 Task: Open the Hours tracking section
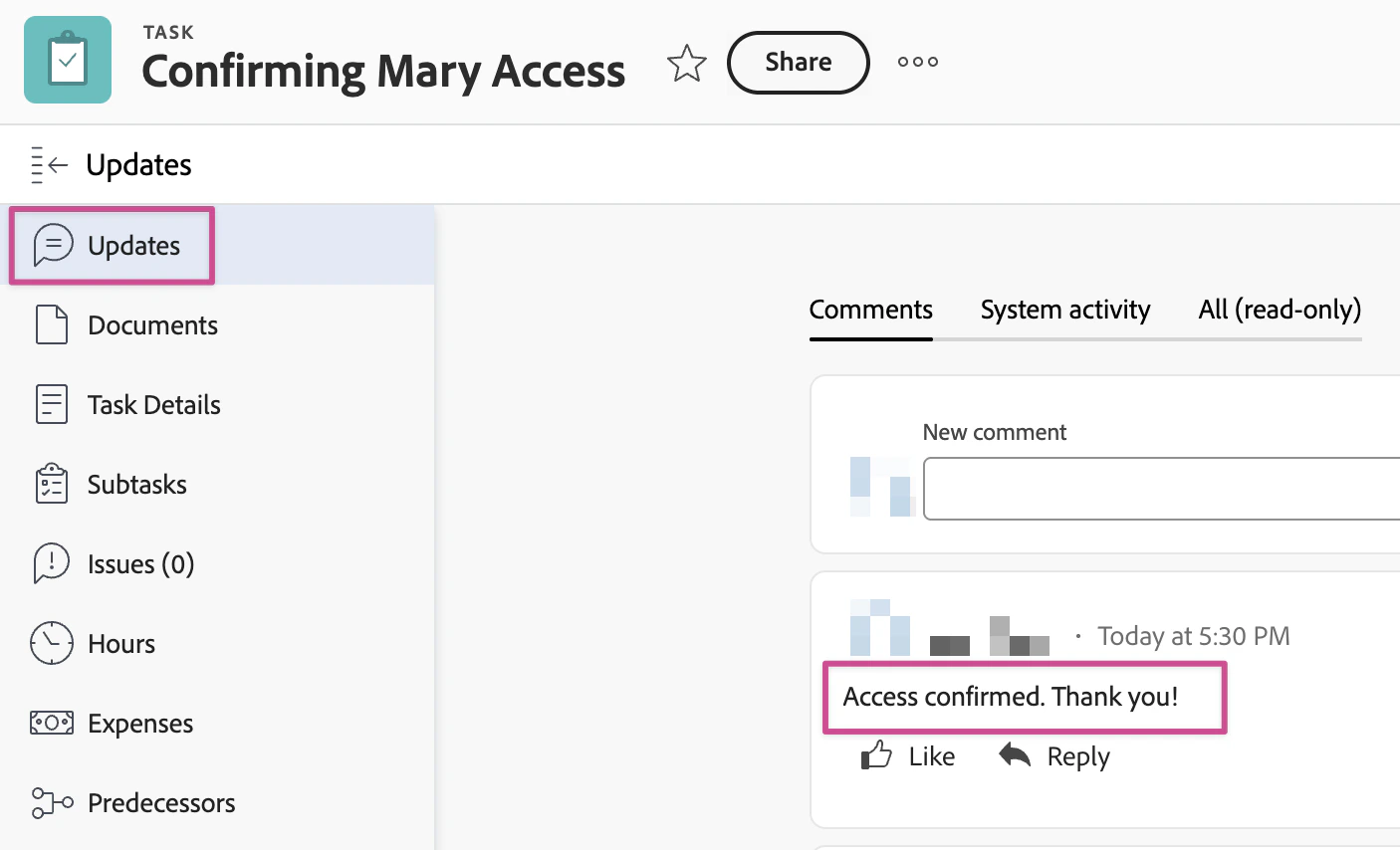(120, 644)
